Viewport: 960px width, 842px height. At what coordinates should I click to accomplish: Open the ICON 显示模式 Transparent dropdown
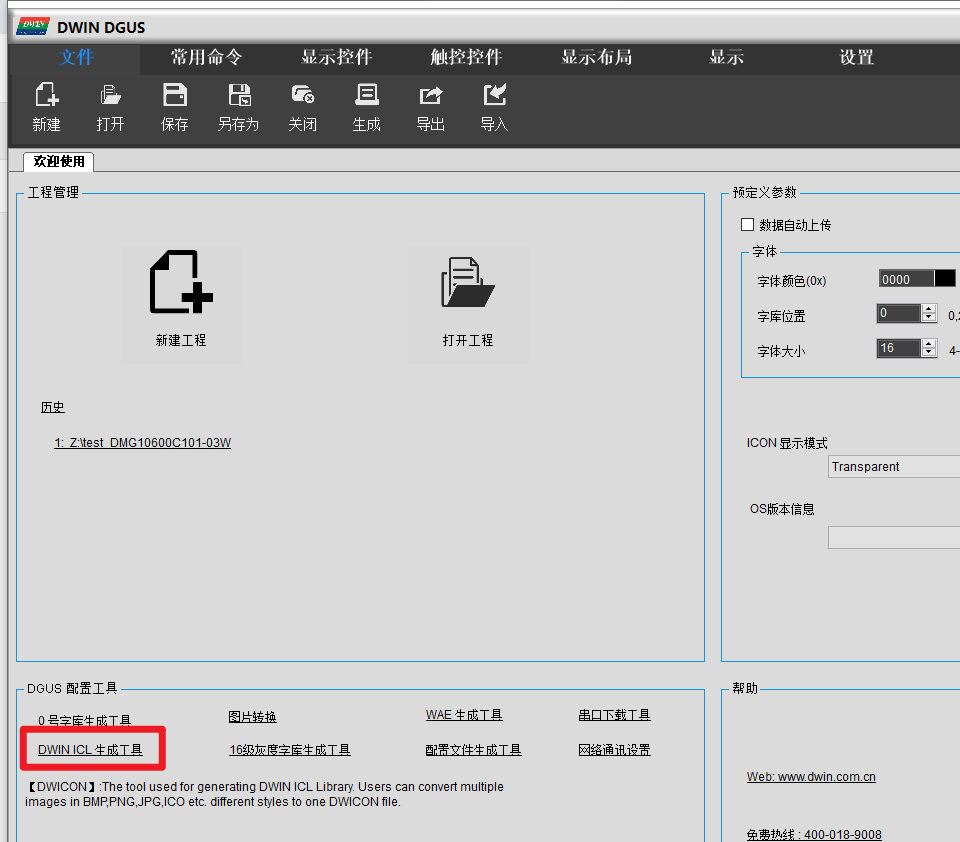[894, 467]
